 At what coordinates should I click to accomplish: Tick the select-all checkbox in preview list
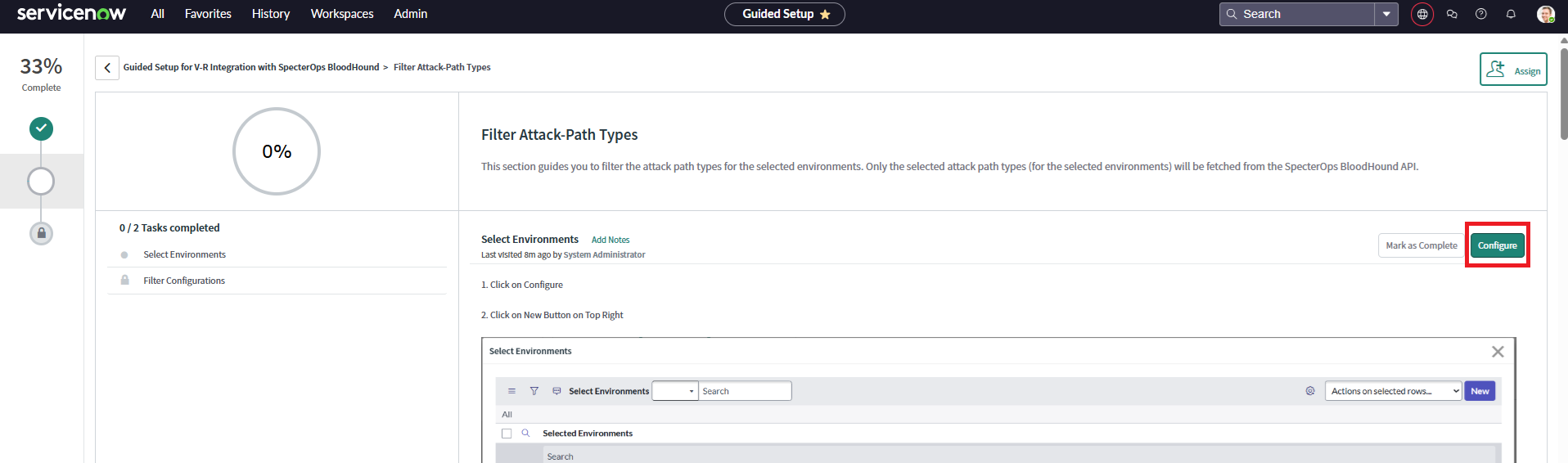507,434
